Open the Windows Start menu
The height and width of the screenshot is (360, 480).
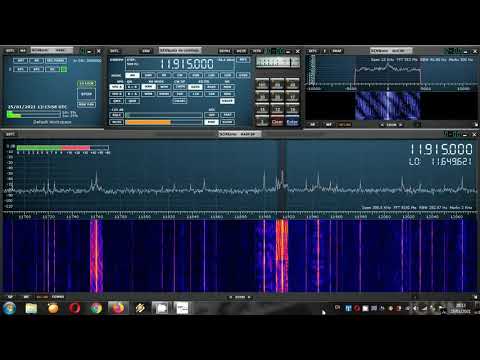coord(9,308)
